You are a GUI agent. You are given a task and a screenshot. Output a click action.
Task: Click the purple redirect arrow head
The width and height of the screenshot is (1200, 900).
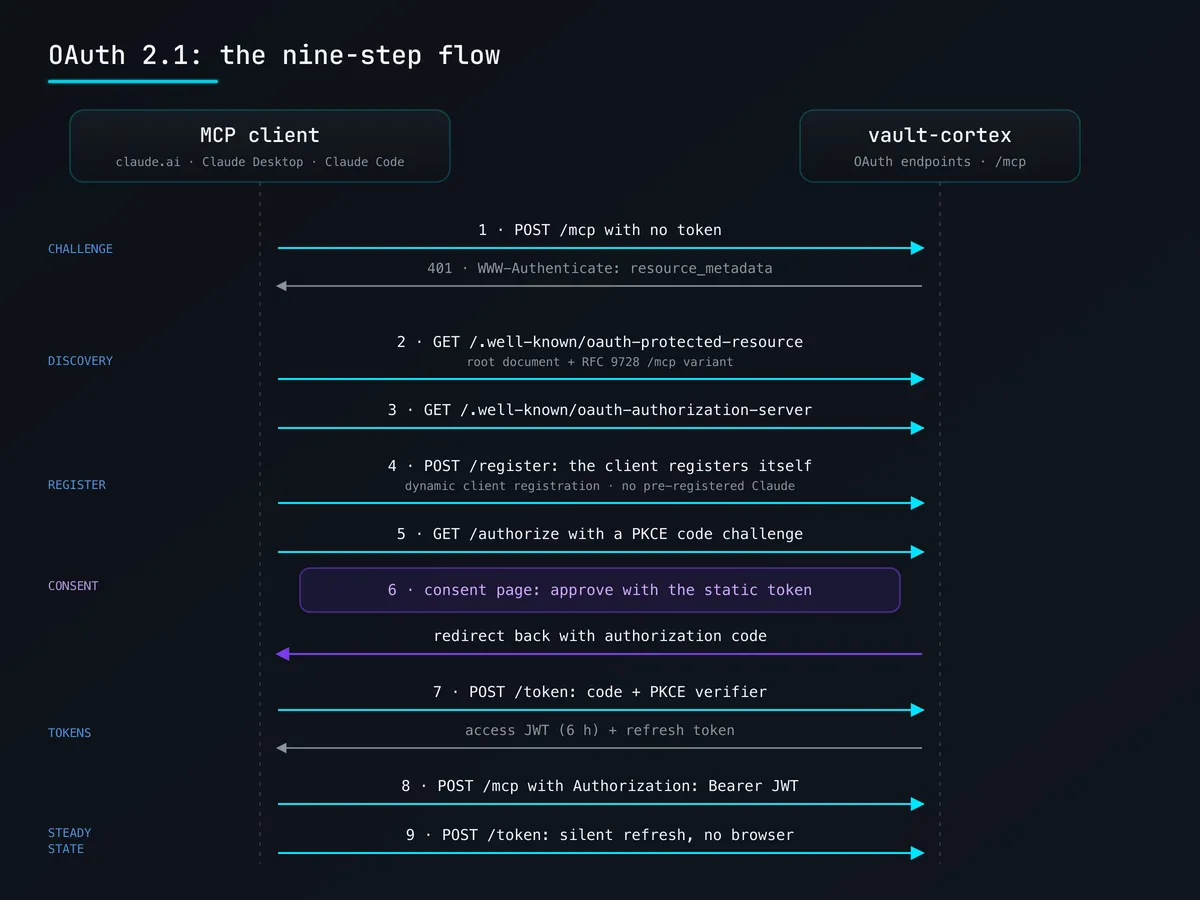click(x=283, y=654)
